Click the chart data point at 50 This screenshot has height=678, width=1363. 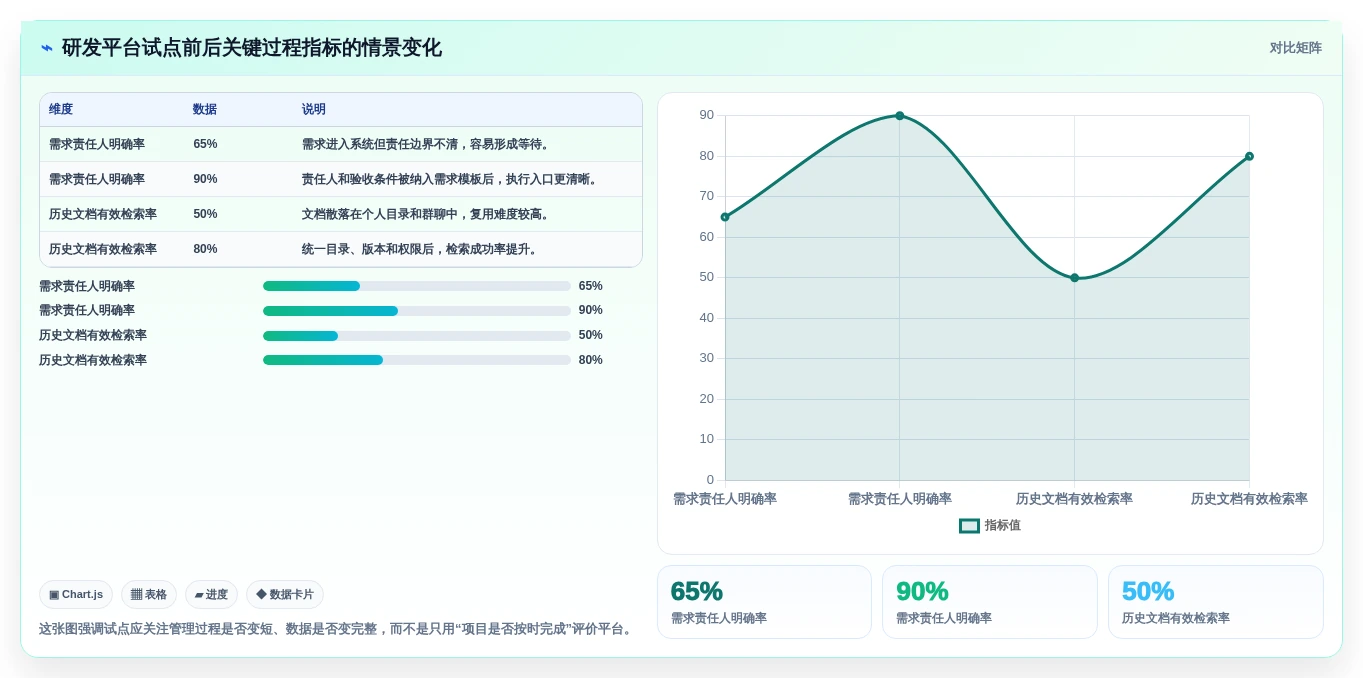[1075, 278]
